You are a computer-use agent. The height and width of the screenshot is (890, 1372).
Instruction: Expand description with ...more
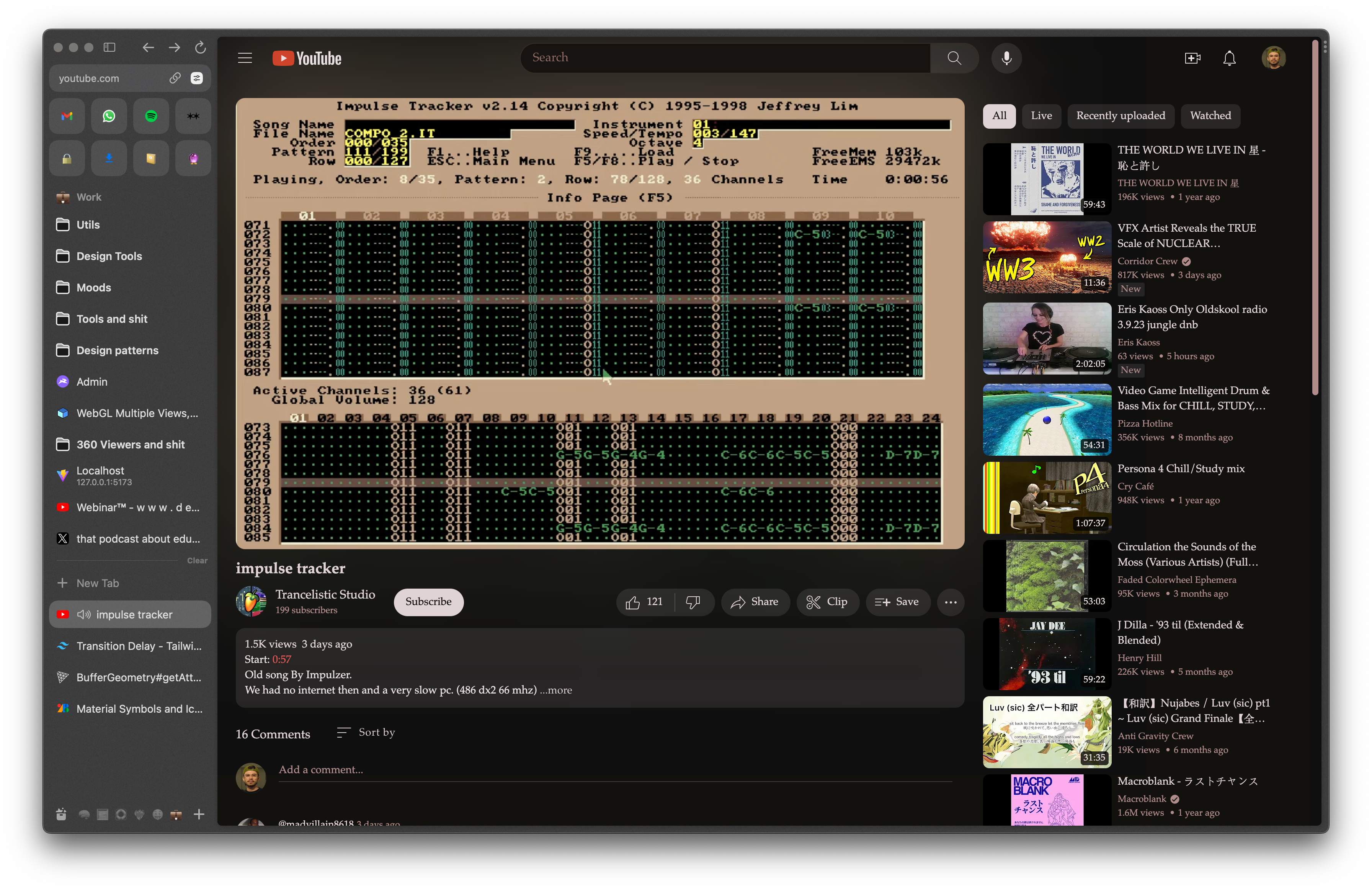tap(556, 690)
